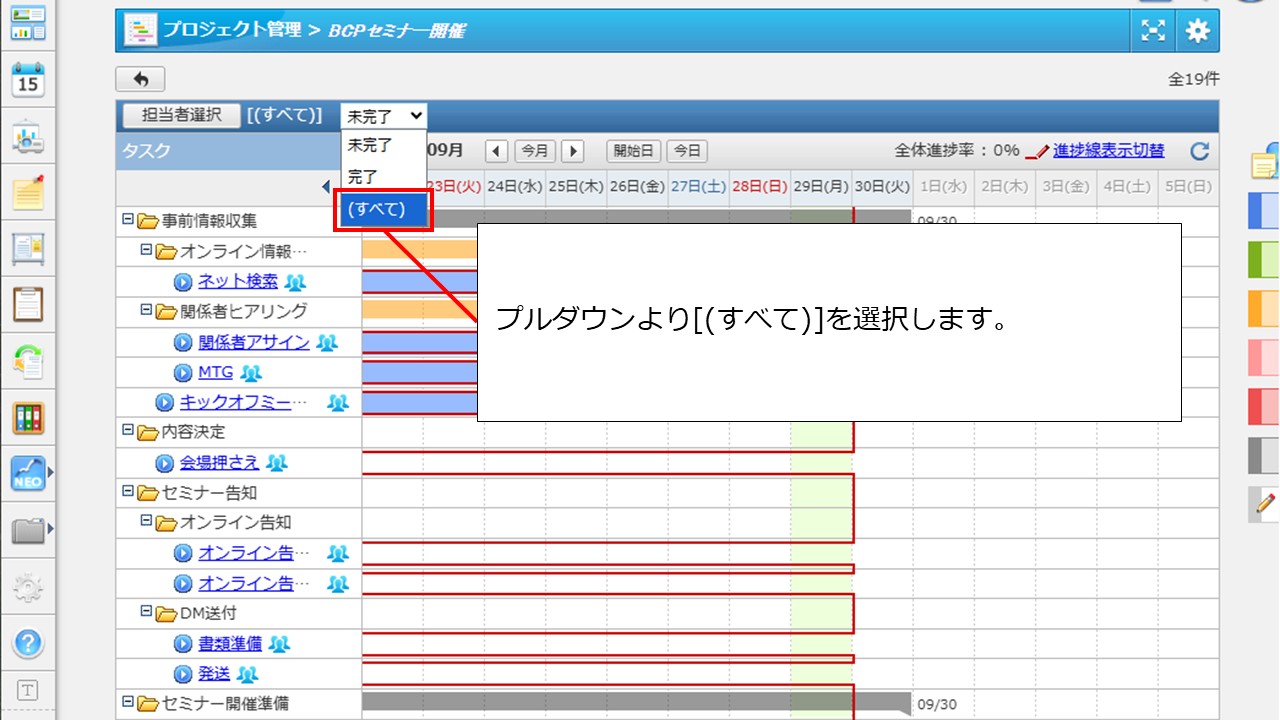Viewport: 1280px width, 720px height.
Task: Click the bookshelf binder icon in sidebar
Action: point(28,417)
